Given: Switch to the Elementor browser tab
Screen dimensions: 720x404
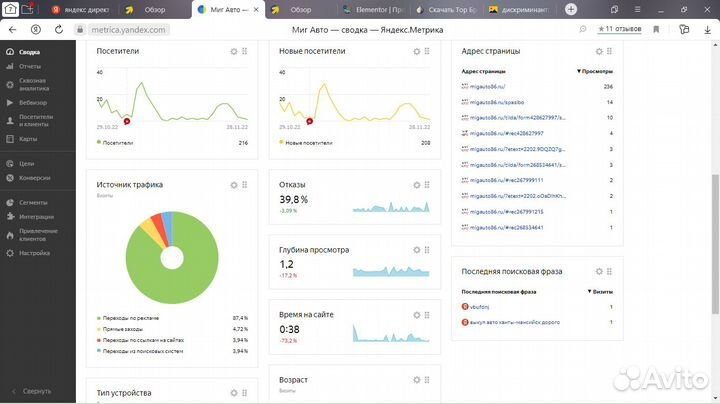Looking at the screenshot, I should point(373,10).
